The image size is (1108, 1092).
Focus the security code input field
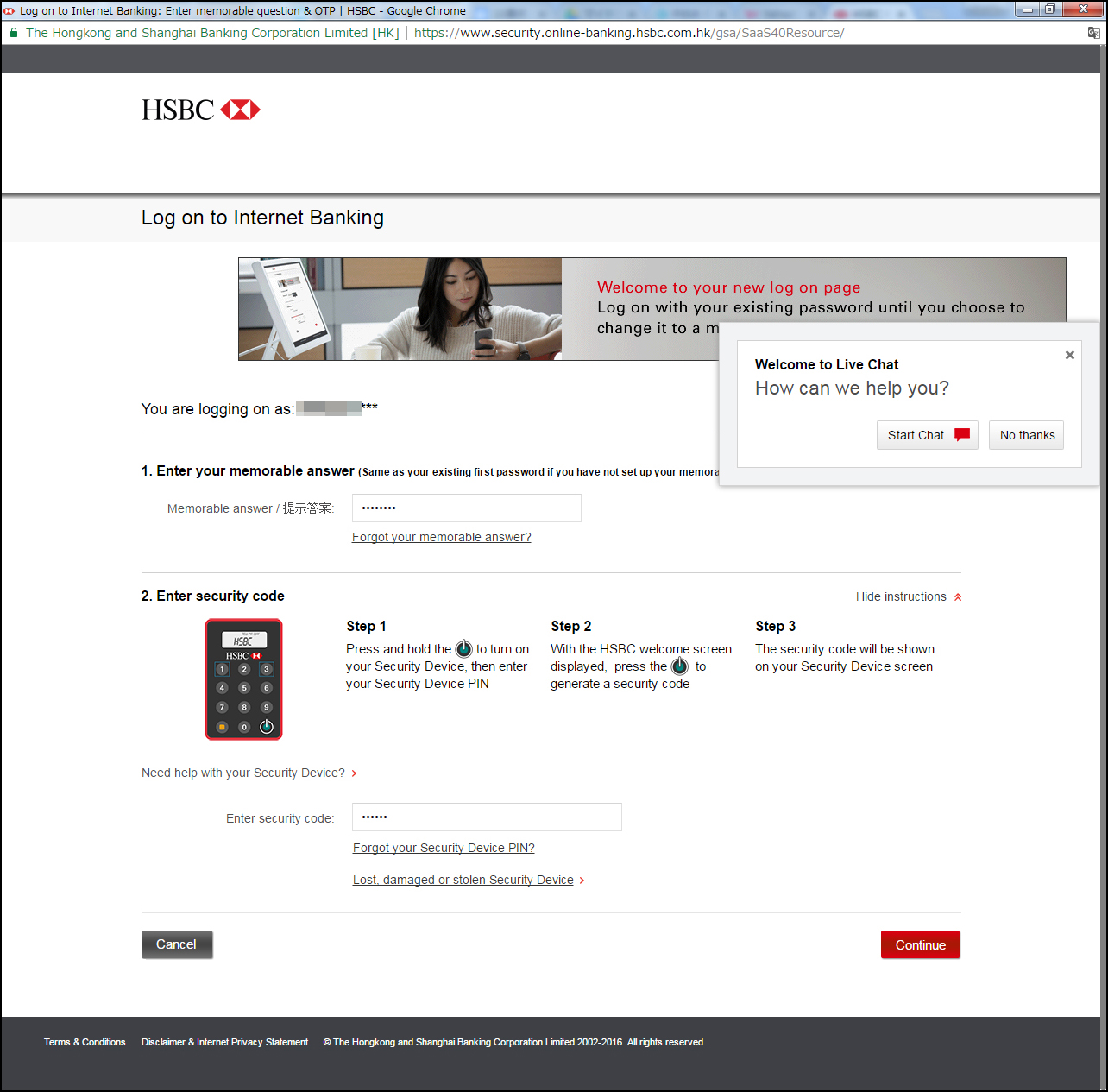487,817
